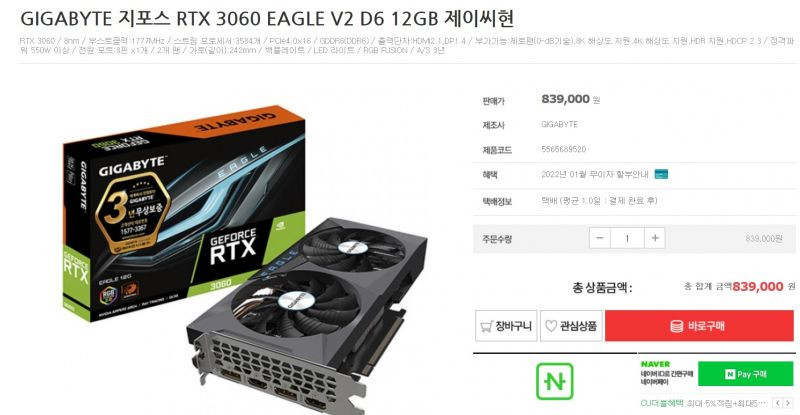The height and width of the screenshot is (415, 800).
Task: Click the shopping cart icon in 장바구니
Action: click(486, 326)
